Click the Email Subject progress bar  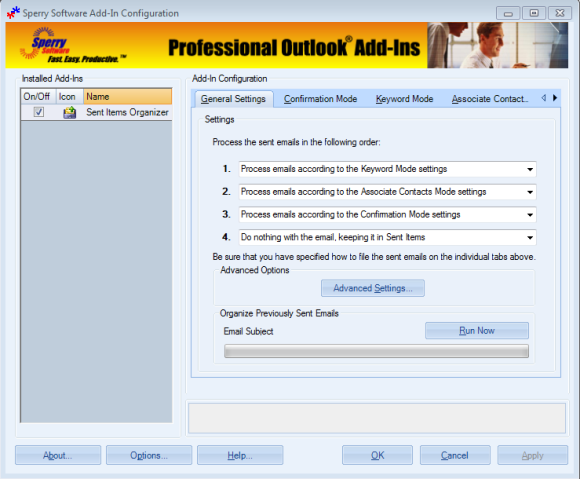click(x=376, y=351)
